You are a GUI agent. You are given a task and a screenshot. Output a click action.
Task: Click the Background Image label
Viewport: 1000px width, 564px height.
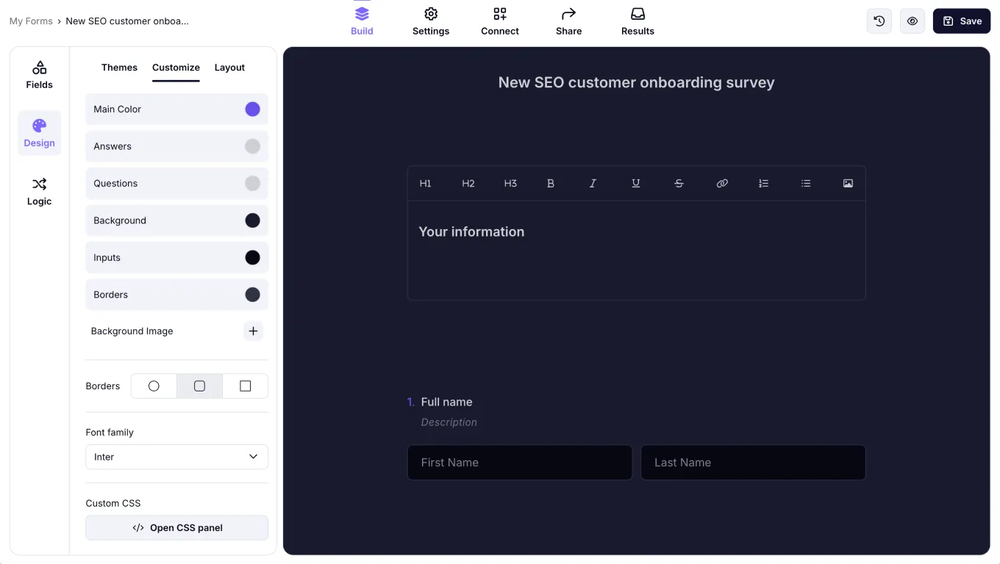click(x=132, y=331)
